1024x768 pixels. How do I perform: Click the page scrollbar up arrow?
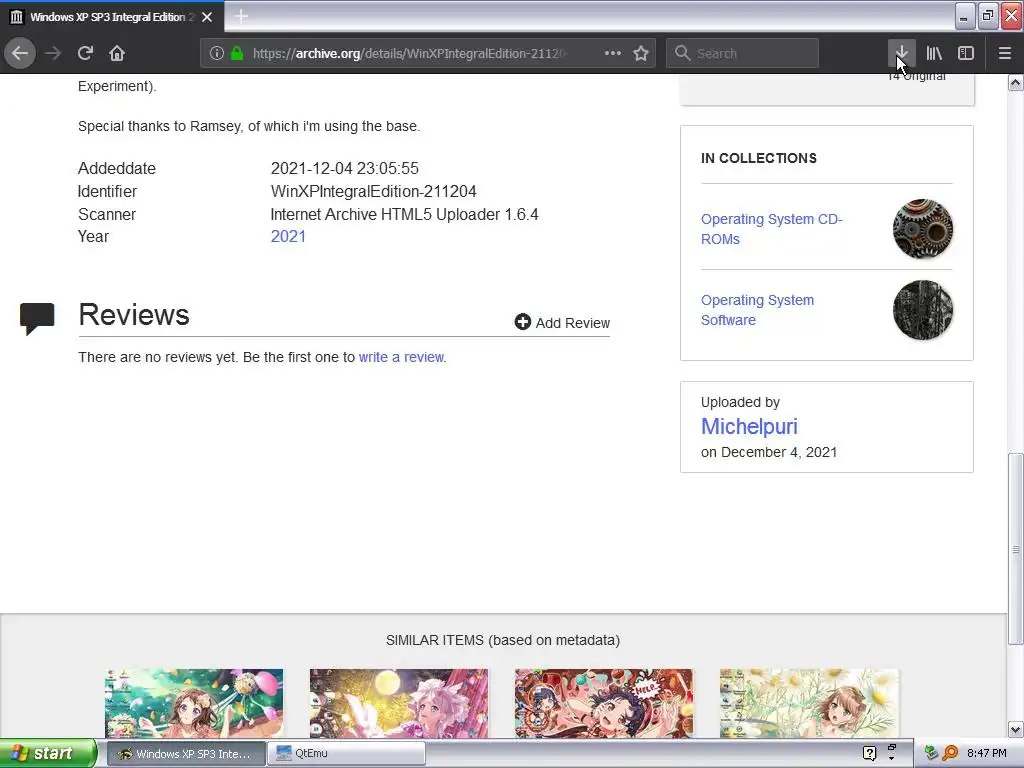(x=1016, y=83)
